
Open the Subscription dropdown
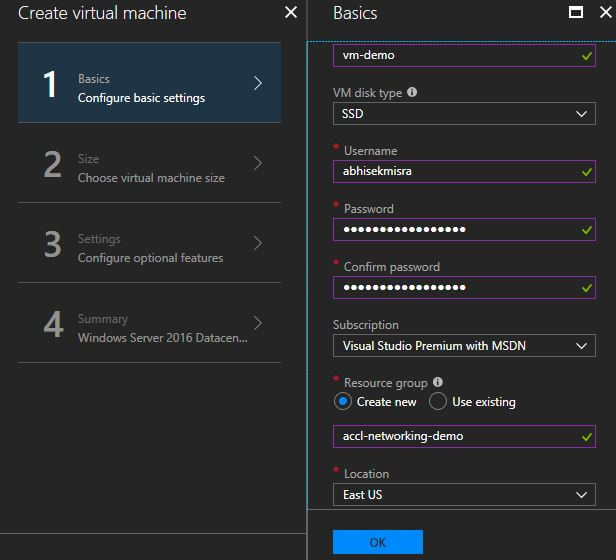click(464, 346)
